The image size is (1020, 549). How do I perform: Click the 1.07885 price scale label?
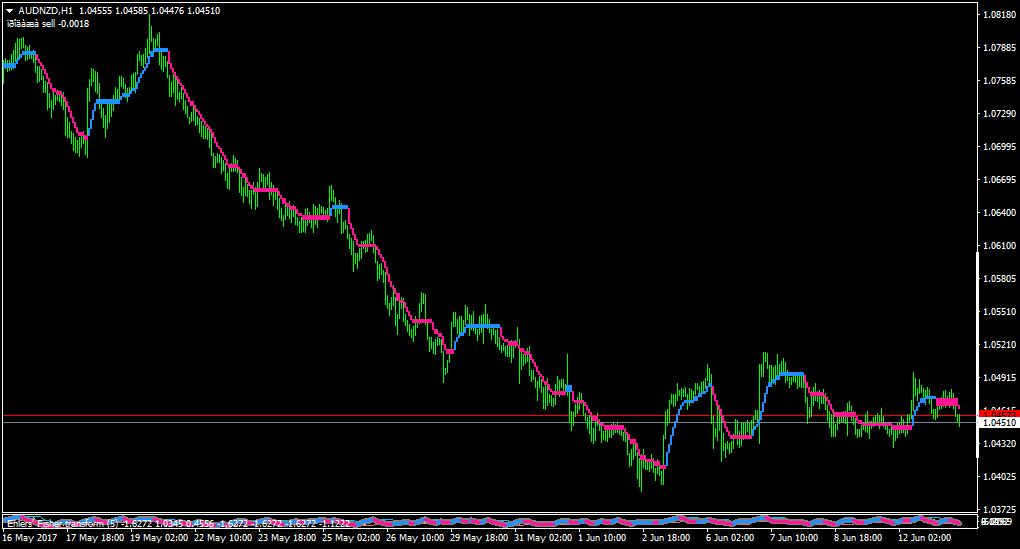pos(999,47)
